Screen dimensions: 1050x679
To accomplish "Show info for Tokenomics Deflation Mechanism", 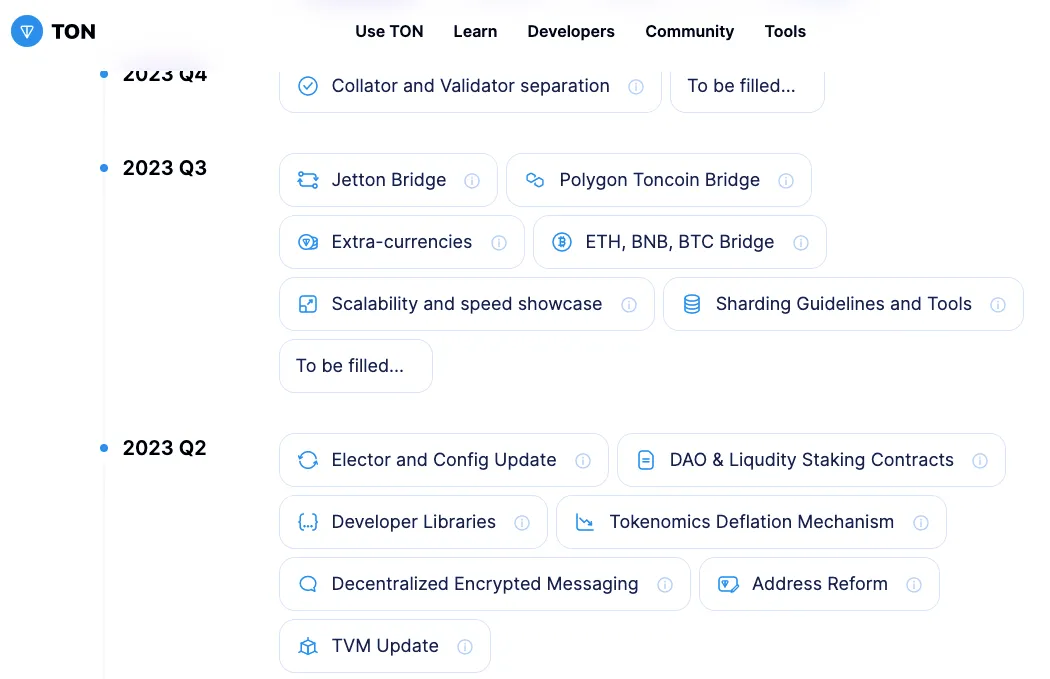I will (921, 523).
